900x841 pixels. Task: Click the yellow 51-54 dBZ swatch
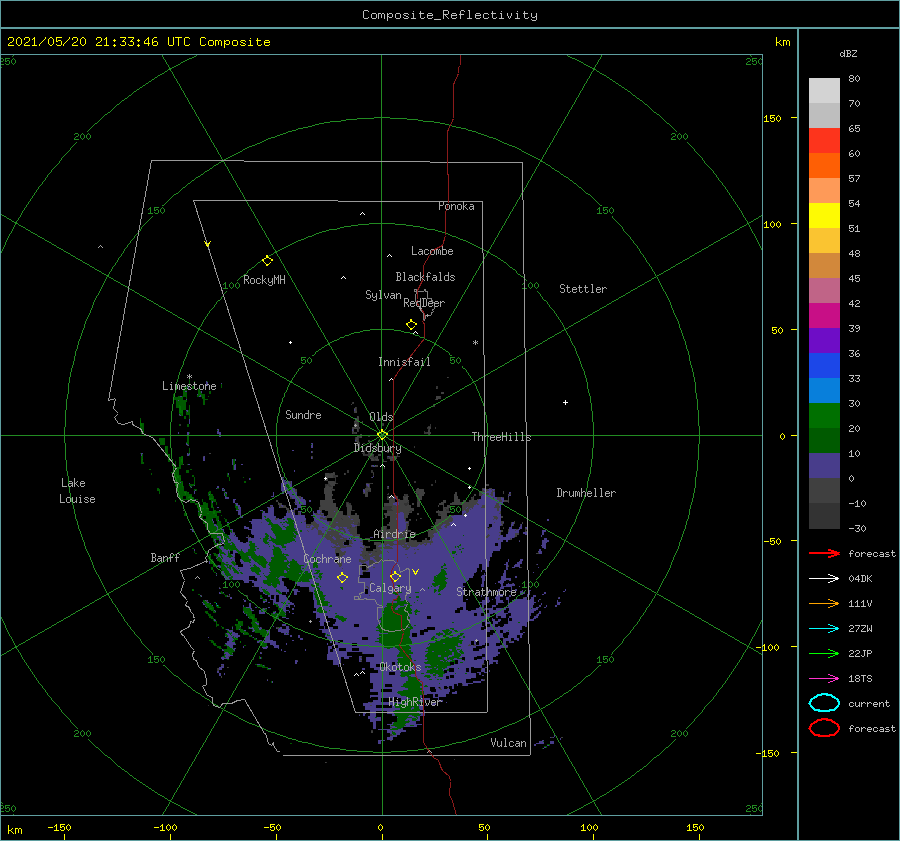[824, 216]
